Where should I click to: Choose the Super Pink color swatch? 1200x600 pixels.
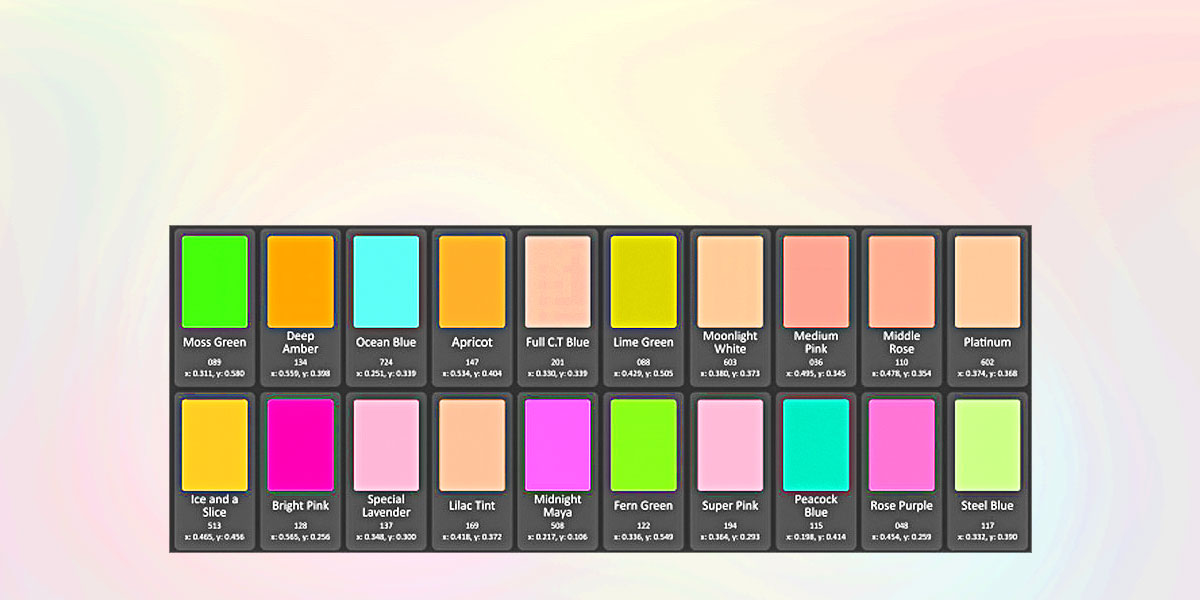[x=730, y=445]
